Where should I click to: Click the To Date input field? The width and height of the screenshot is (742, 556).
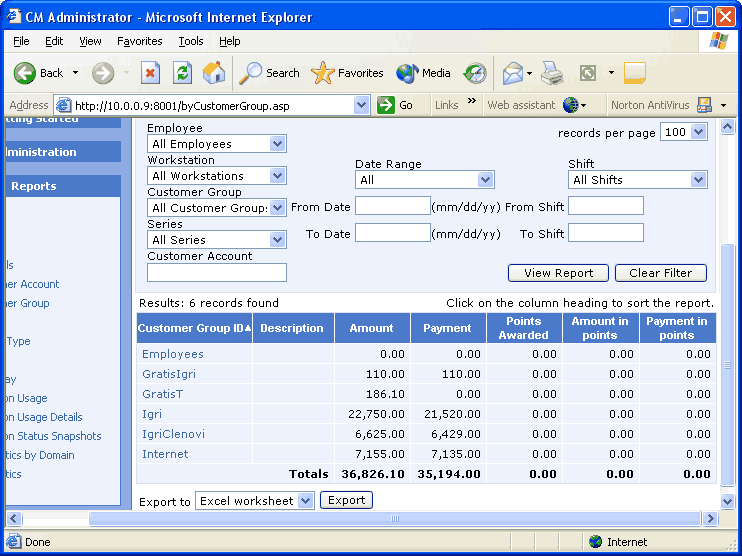[x=393, y=233]
